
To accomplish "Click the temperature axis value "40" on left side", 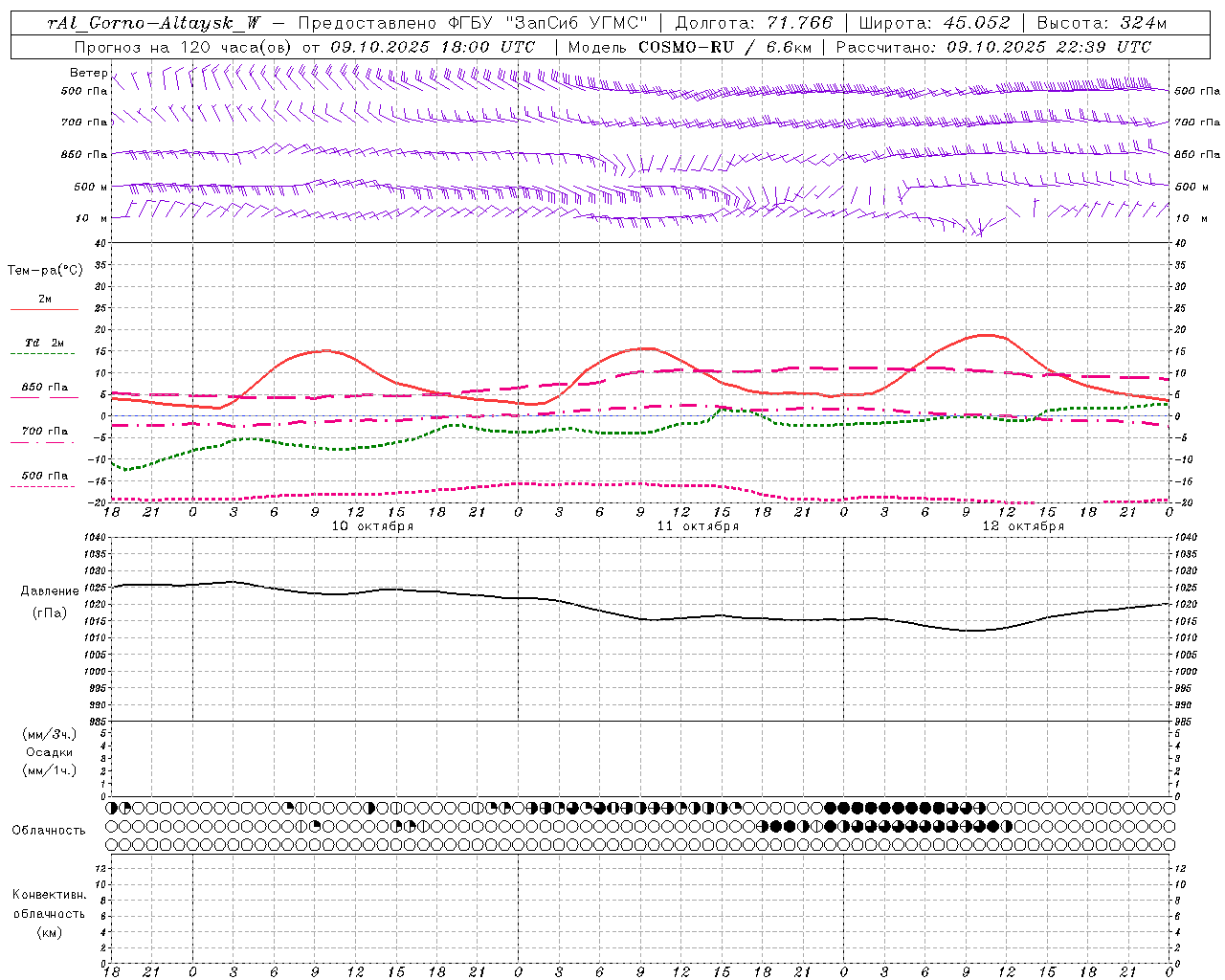I will coord(100,243).
